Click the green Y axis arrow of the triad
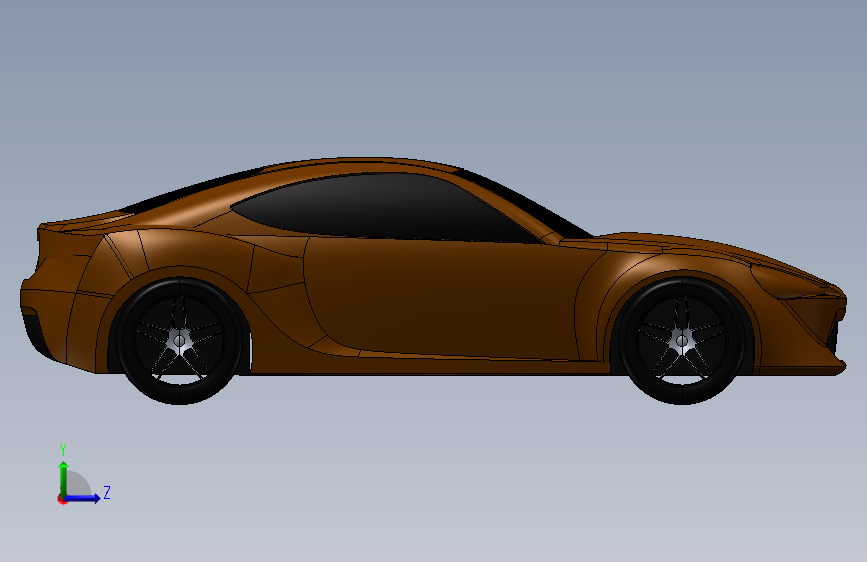 (64, 478)
